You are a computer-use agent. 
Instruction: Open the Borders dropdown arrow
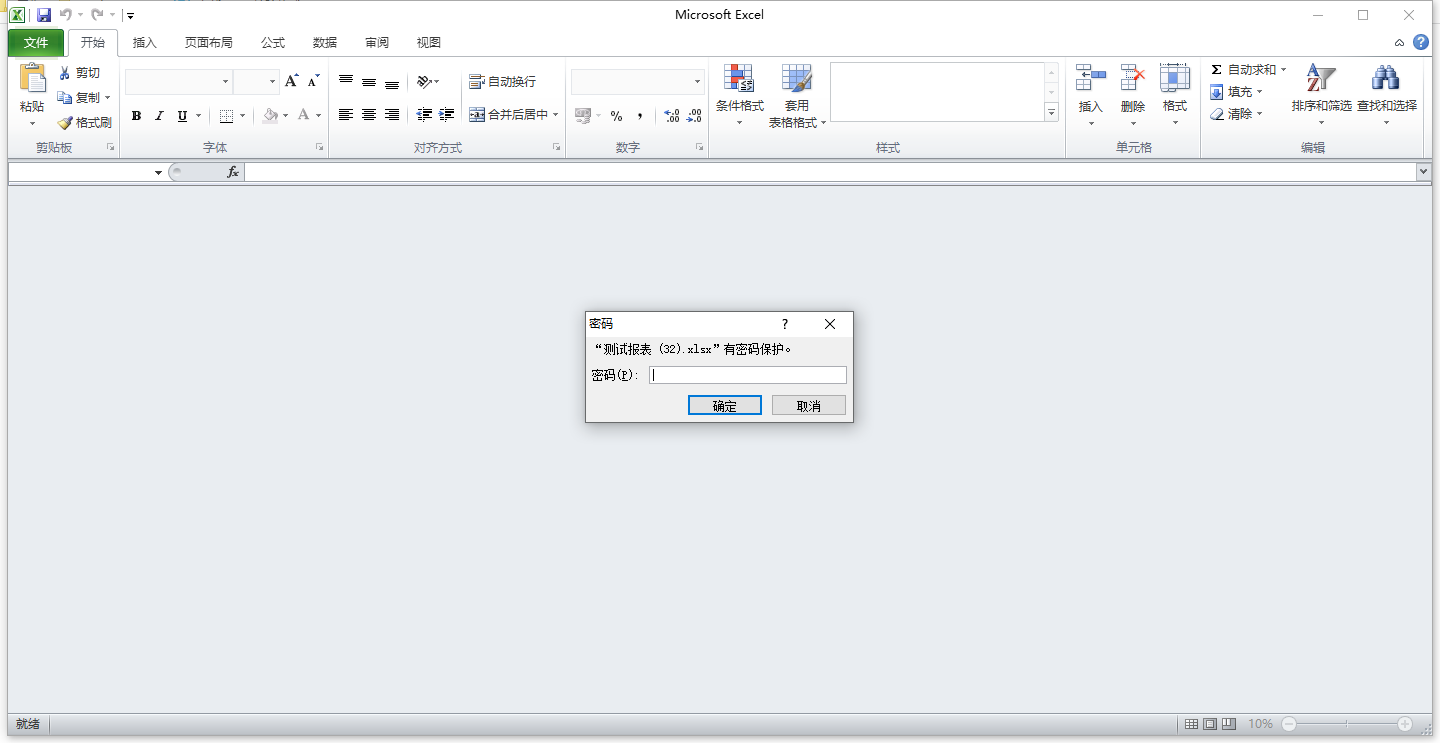(x=241, y=116)
